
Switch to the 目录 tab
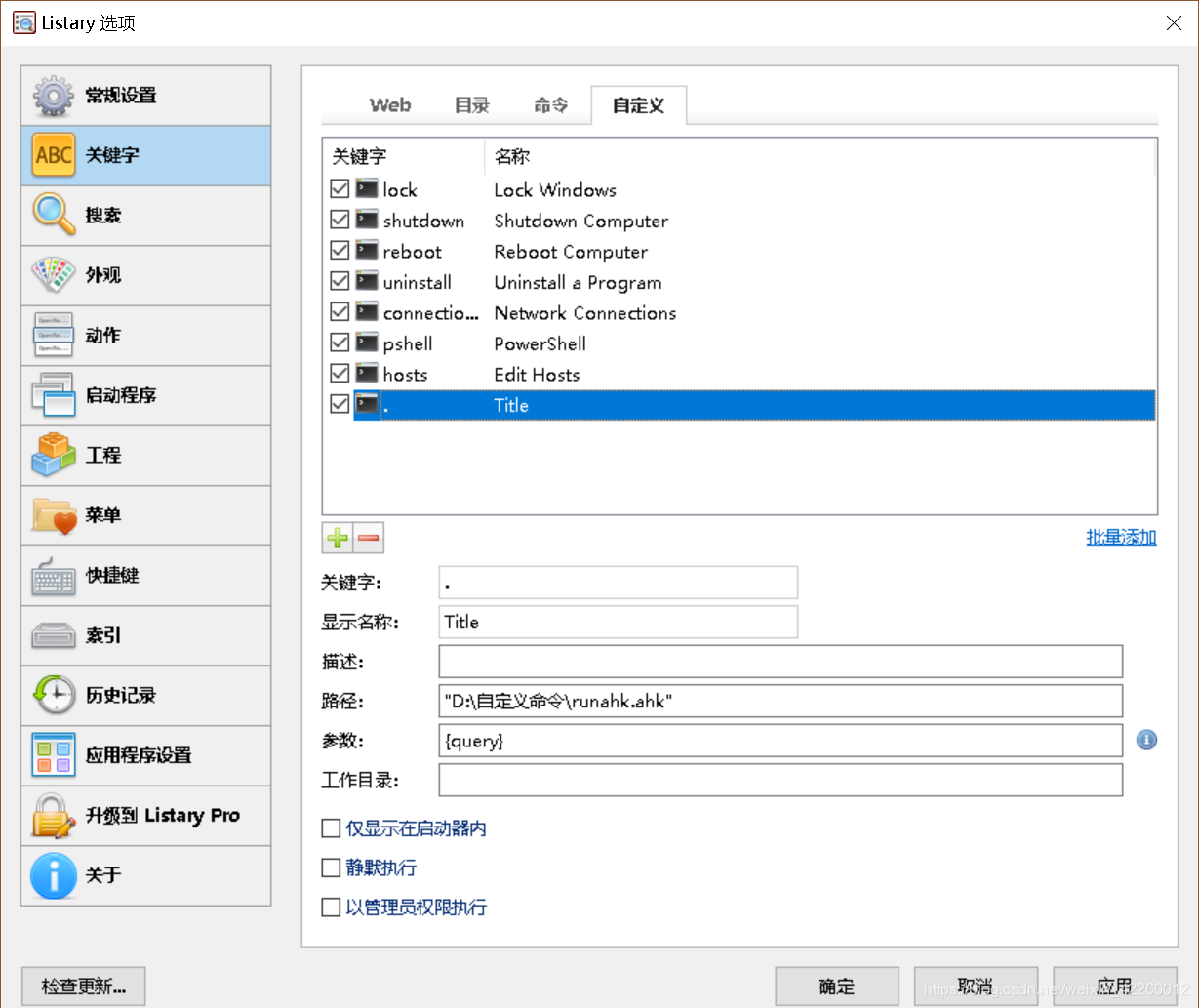(x=472, y=105)
